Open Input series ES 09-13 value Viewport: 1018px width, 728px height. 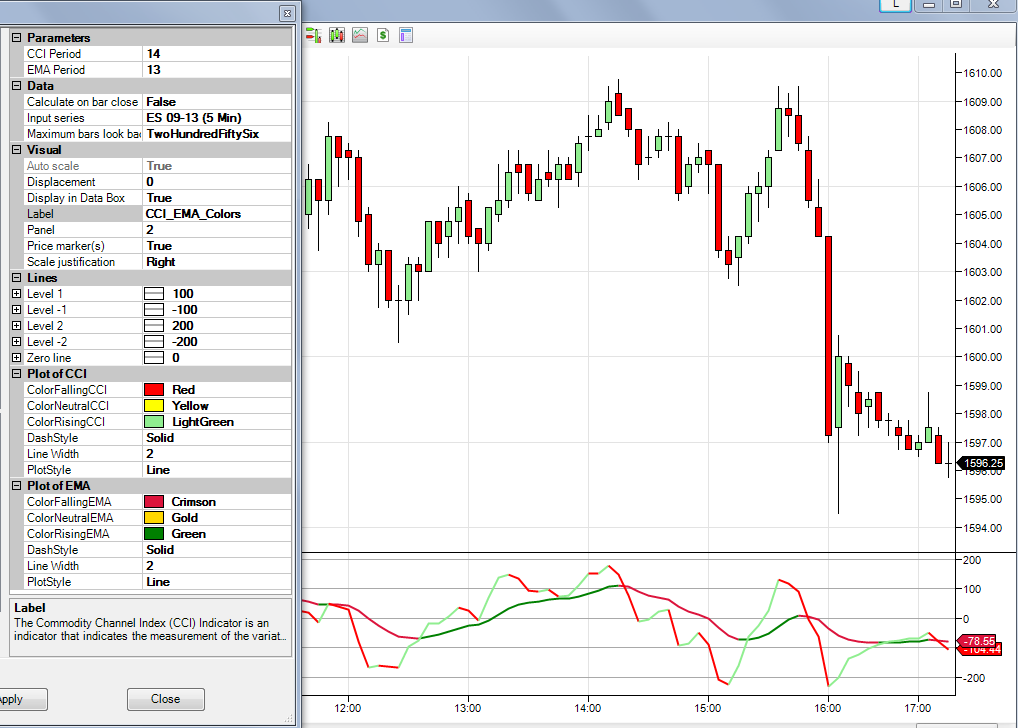217,118
